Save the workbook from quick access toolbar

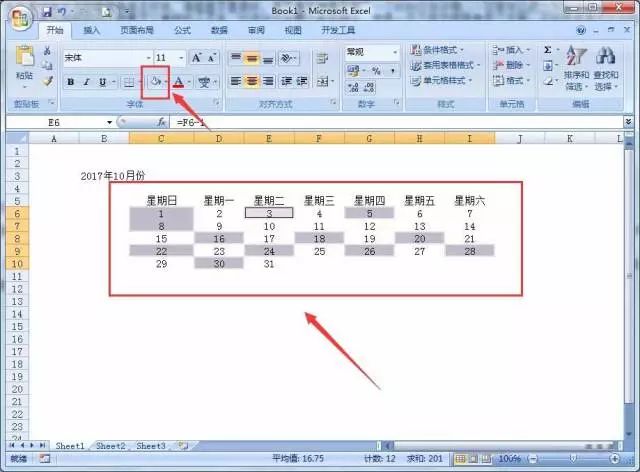pos(47,12)
